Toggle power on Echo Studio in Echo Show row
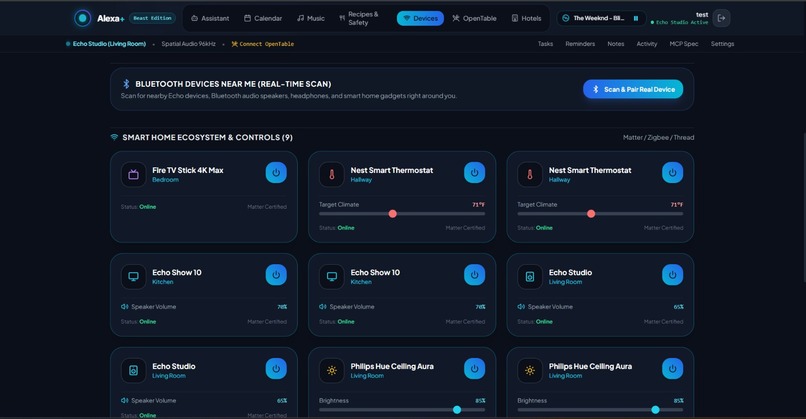The width and height of the screenshot is (806, 419). click(x=672, y=275)
